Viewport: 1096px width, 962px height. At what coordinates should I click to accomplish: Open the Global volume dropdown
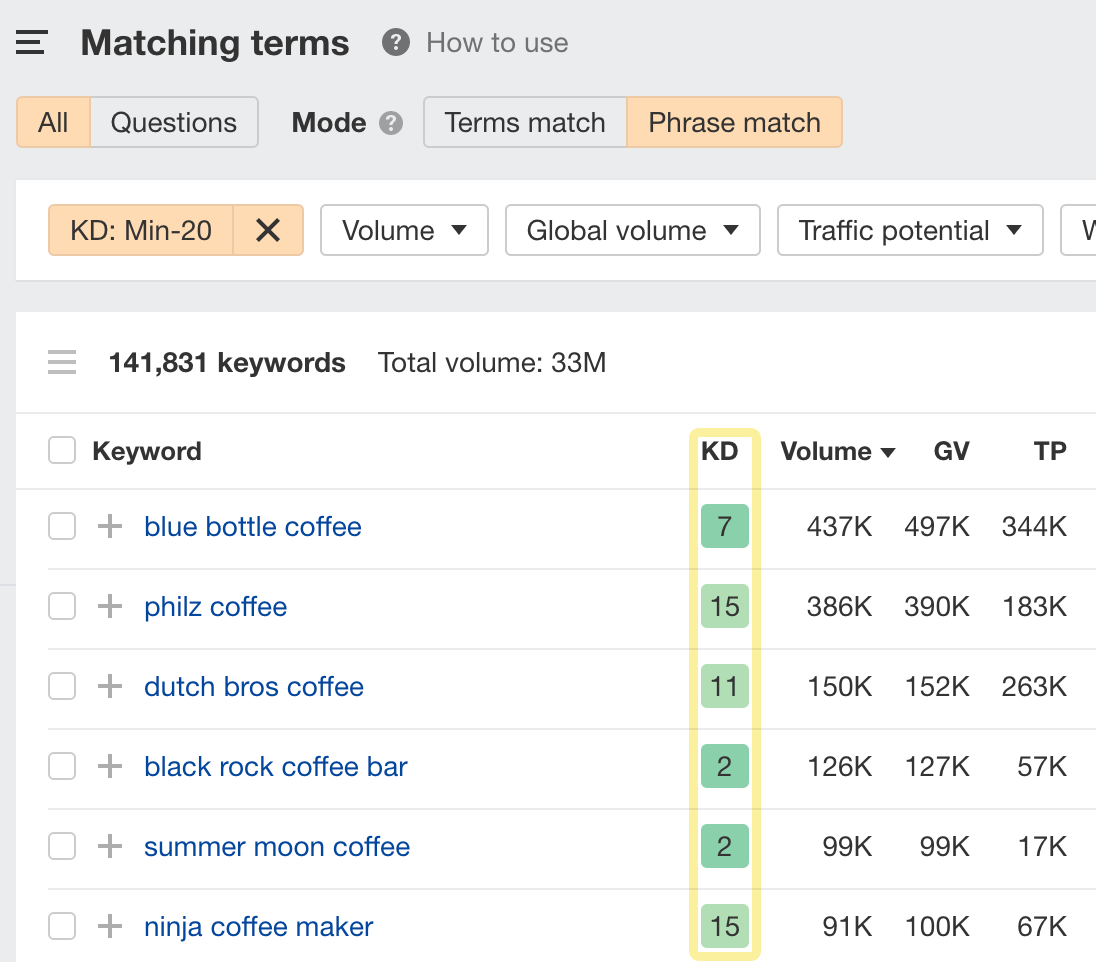click(x=632, y=230)
